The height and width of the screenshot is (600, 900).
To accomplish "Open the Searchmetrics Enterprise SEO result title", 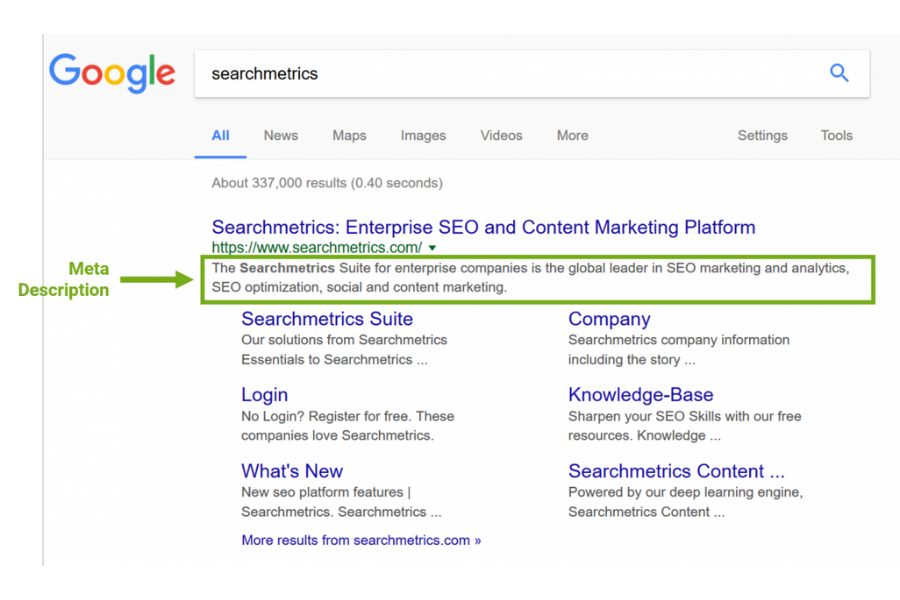I will click(x=483, y=227).
